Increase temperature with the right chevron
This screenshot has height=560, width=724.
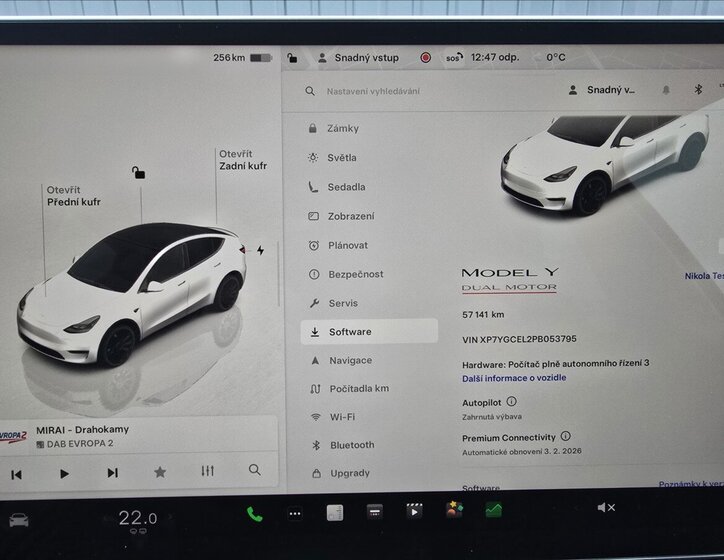[x=170, y=517]
